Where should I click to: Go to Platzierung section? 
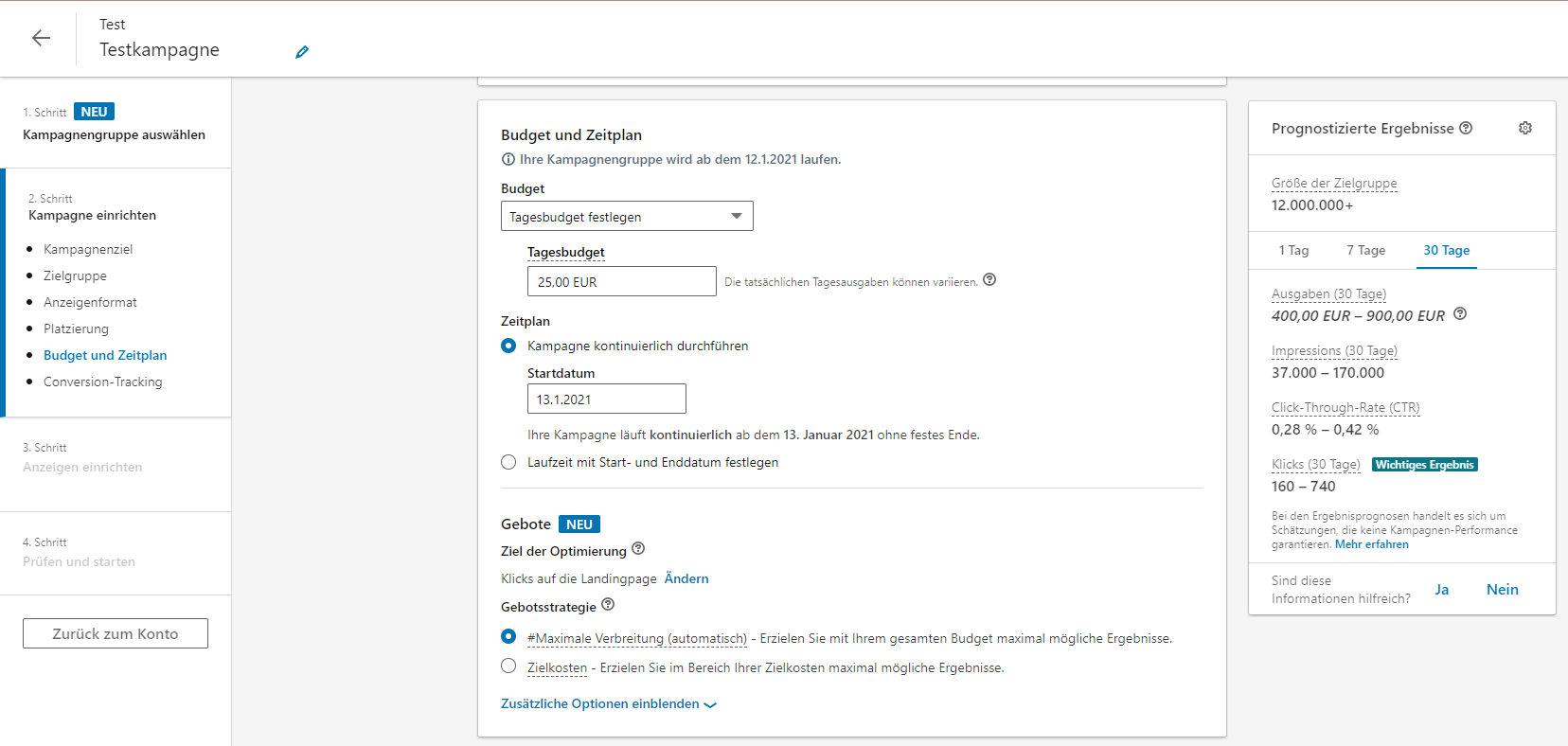coord(76,329)
